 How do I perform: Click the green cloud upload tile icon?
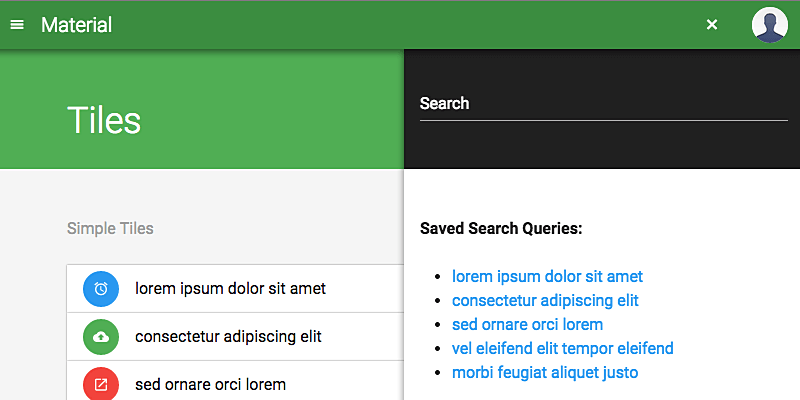pyautogui.click(x=101, y=337)
